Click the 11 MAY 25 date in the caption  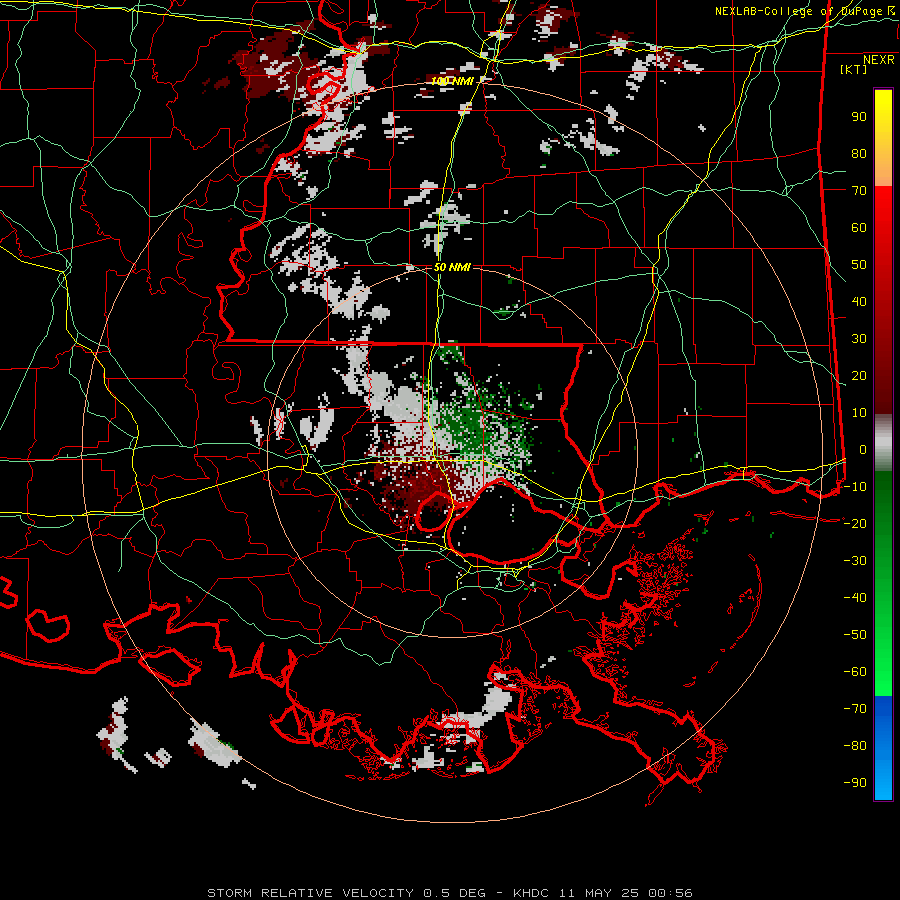pyautogui.click(x=599, y=893)
